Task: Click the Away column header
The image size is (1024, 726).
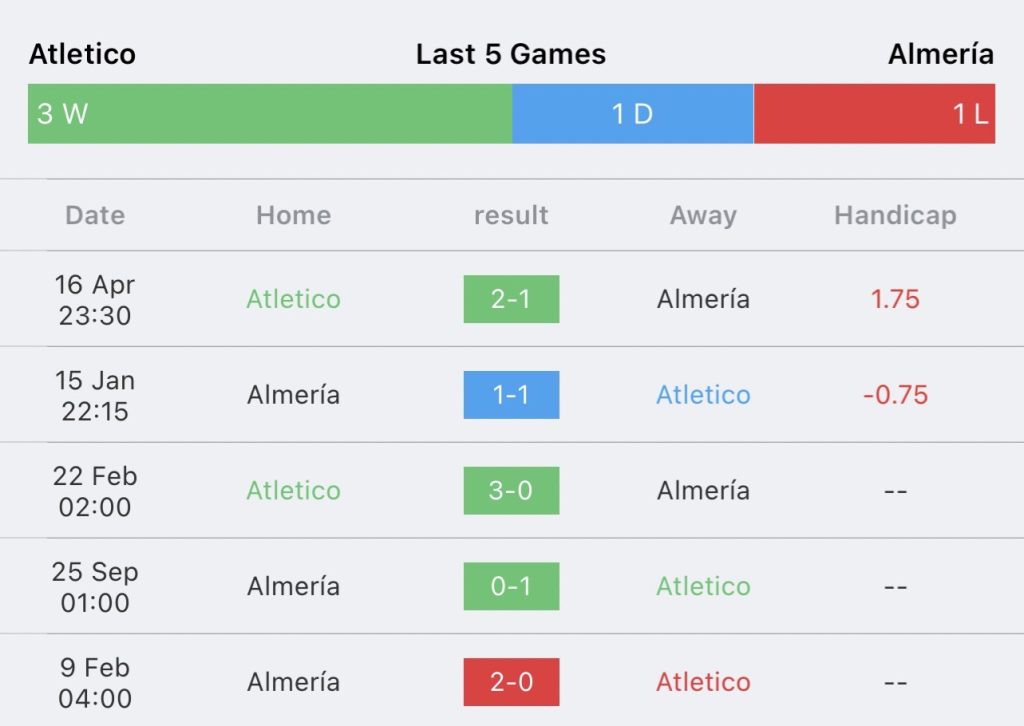Action: pyautogui.click(x=703, y=215)
